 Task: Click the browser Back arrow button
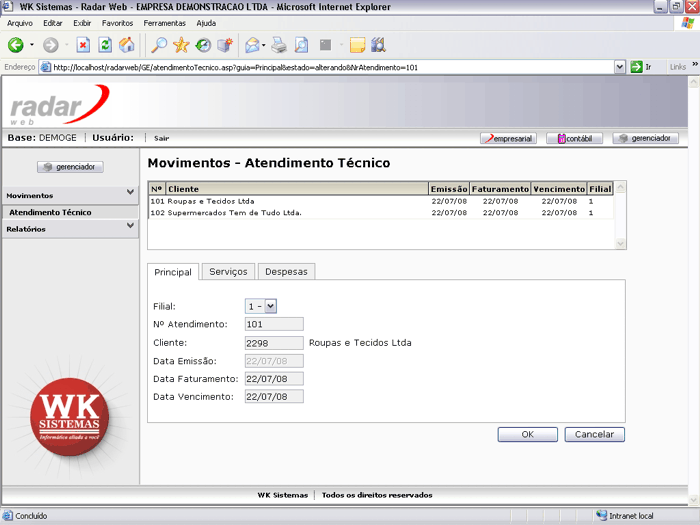(16, 45)
